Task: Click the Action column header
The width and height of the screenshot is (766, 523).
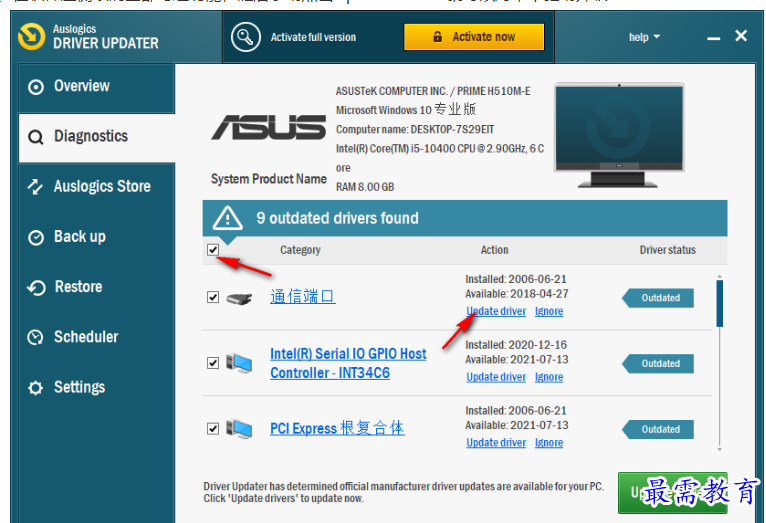Action: pyautogui.click(x=494, y=251)
